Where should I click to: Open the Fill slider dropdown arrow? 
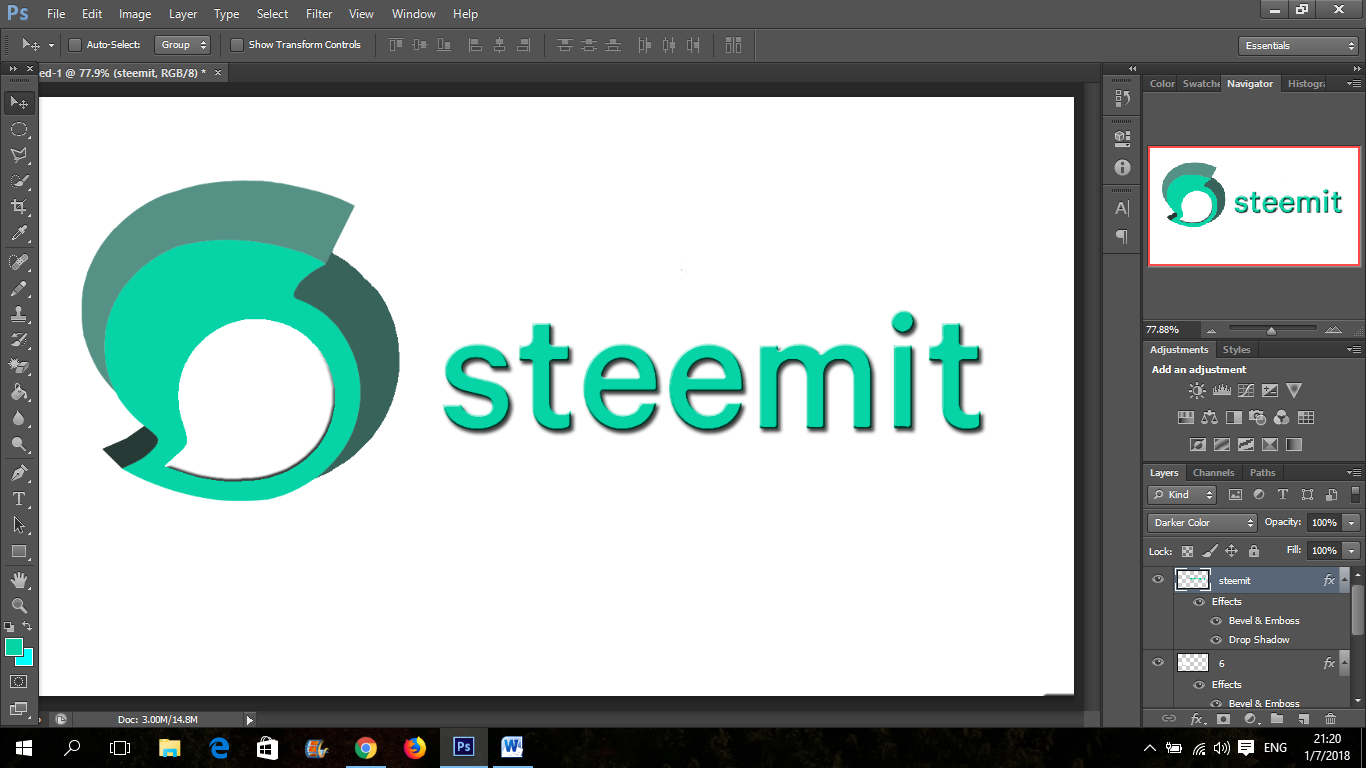pyautogui.click(x=1353, y=551)
